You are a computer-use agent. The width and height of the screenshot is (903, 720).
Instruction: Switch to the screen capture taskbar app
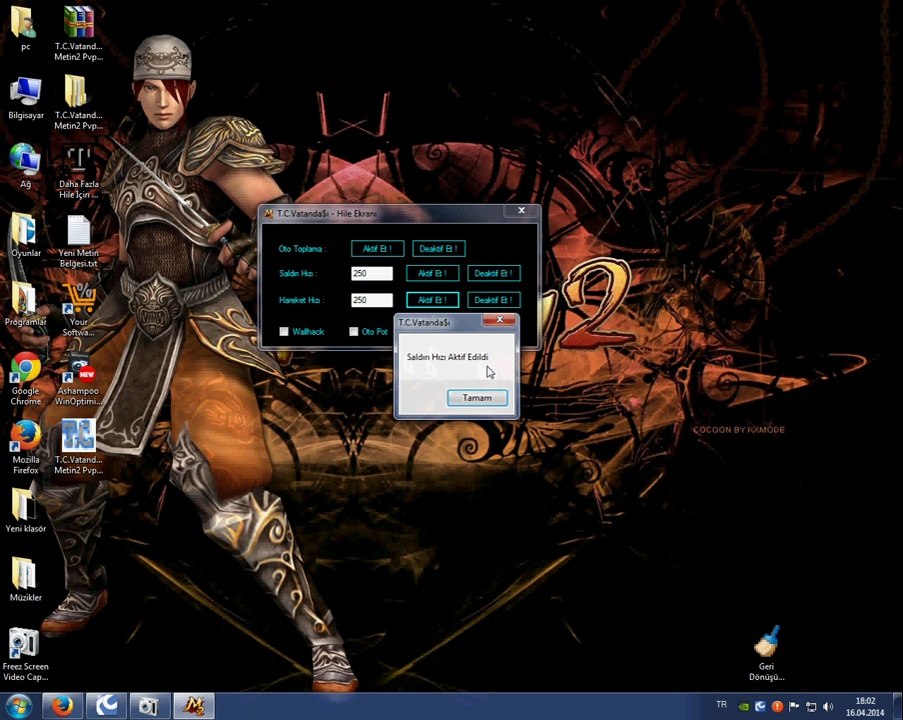(x=150, y=706)
